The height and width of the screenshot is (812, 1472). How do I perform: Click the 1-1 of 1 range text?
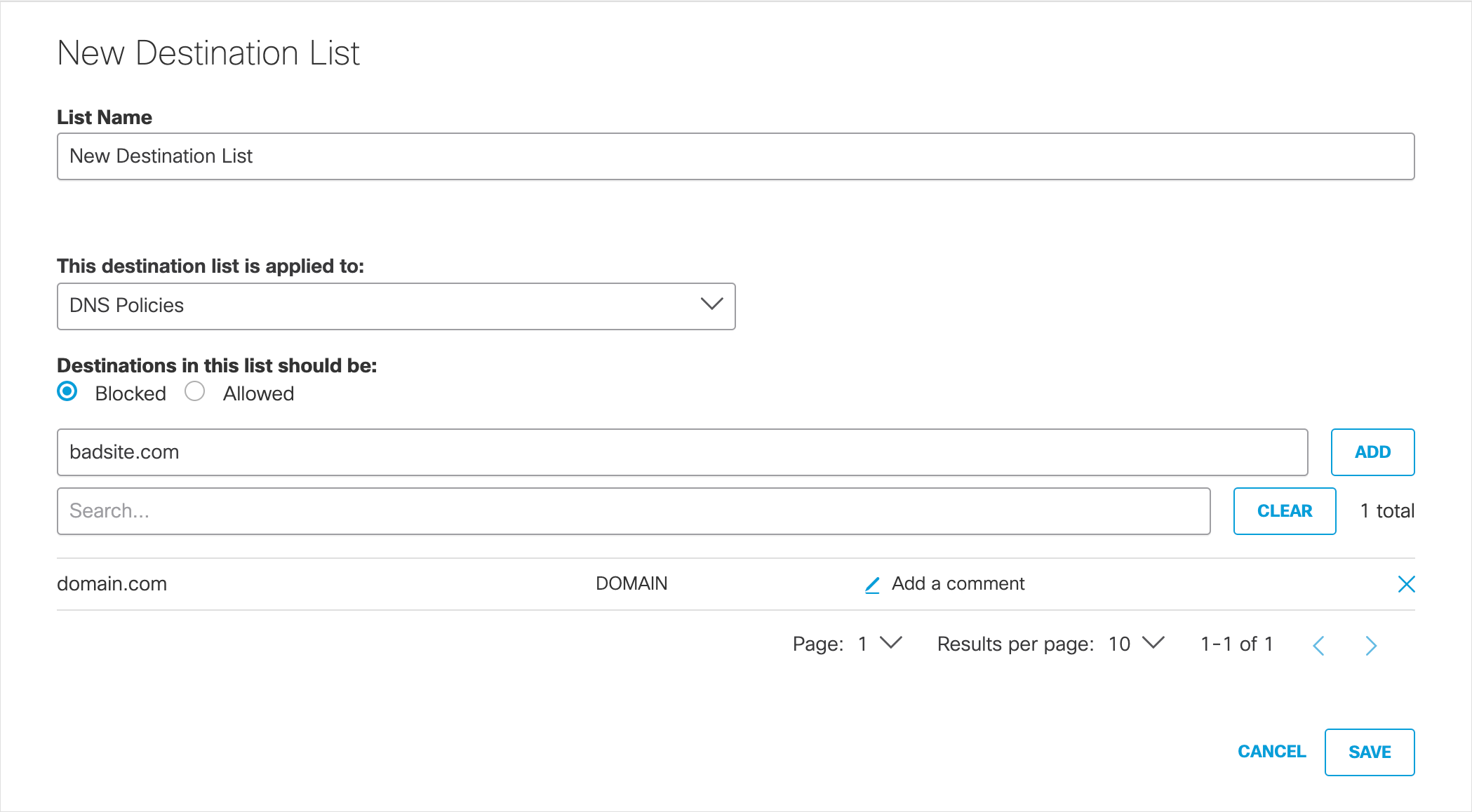click(1237, 644)
